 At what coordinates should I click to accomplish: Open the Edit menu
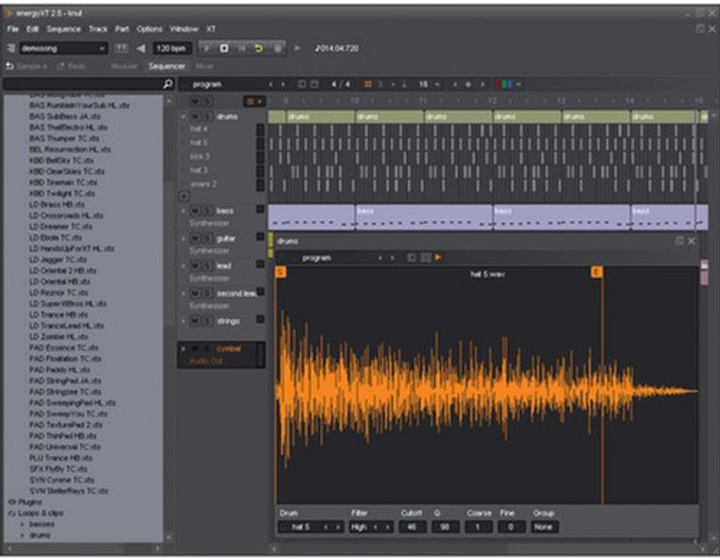tap(33, 29)
